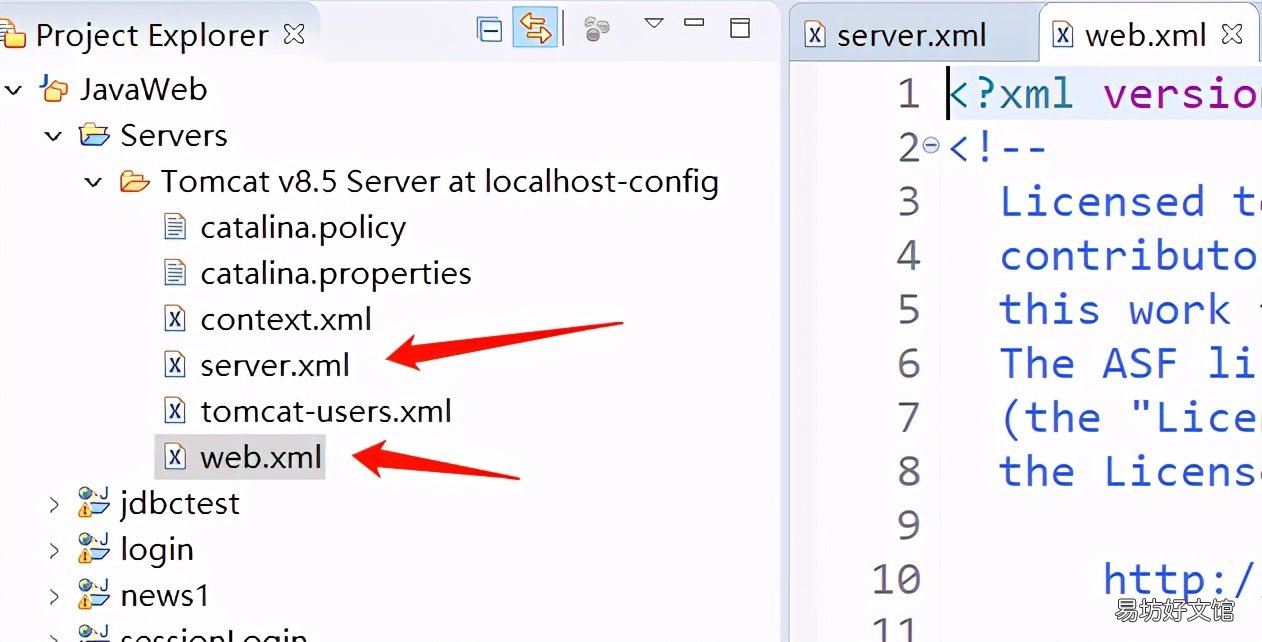
Task: Click line number 6 in editor gutter
Action: [x=908, y=363]
